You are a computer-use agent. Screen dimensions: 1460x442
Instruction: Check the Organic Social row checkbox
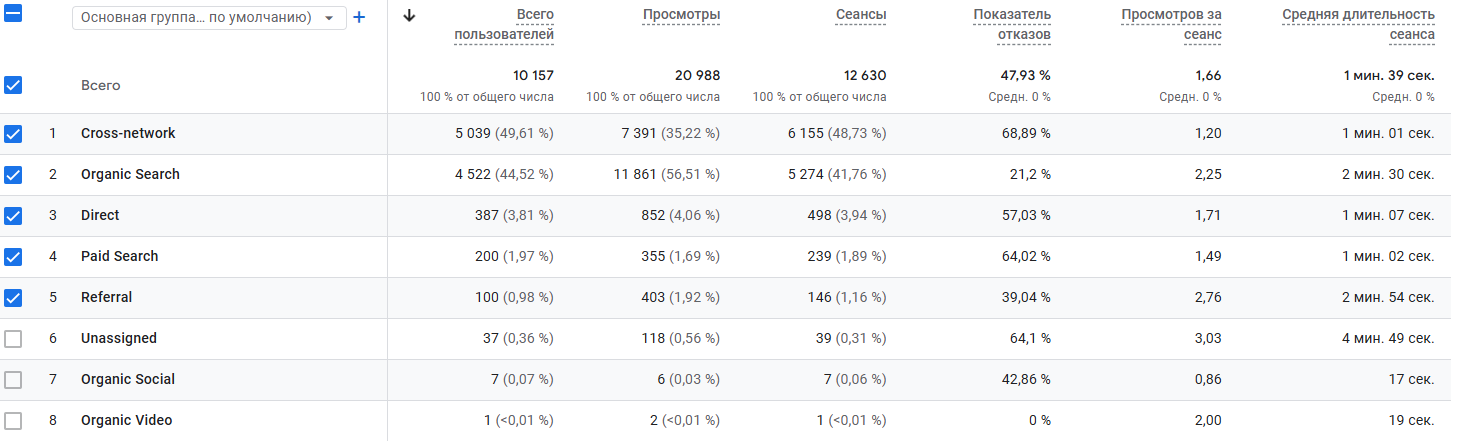[13, 380]
